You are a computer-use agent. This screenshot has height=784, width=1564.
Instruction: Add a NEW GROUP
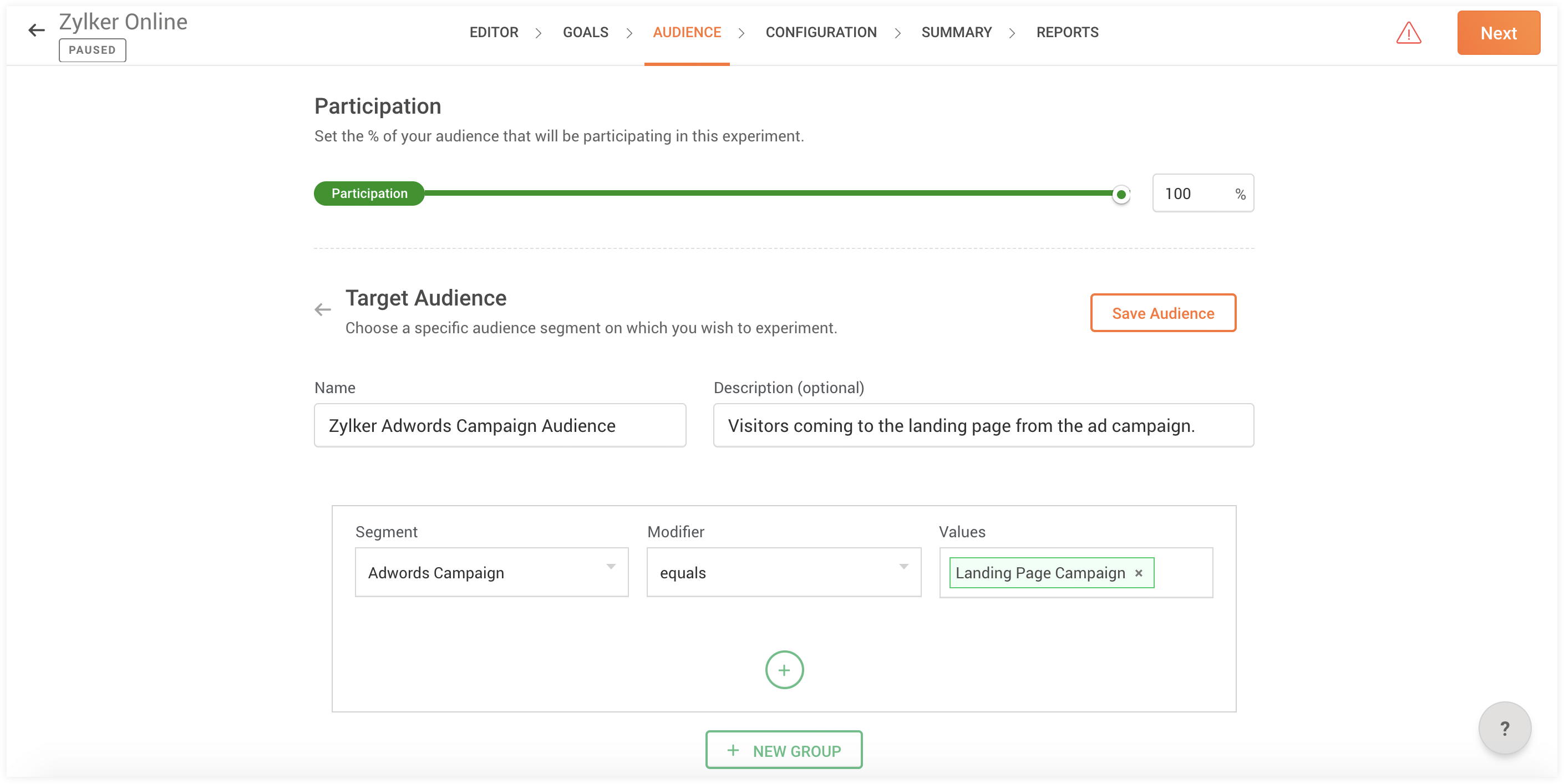coord(783,750)
